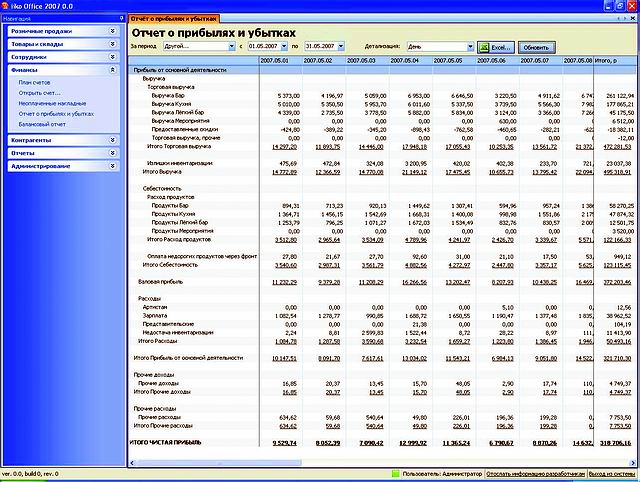Image resolution: width=640 pixels, height=482 pixels.
Task: Expand the Товары и склады section
Action: pos(113,45)
